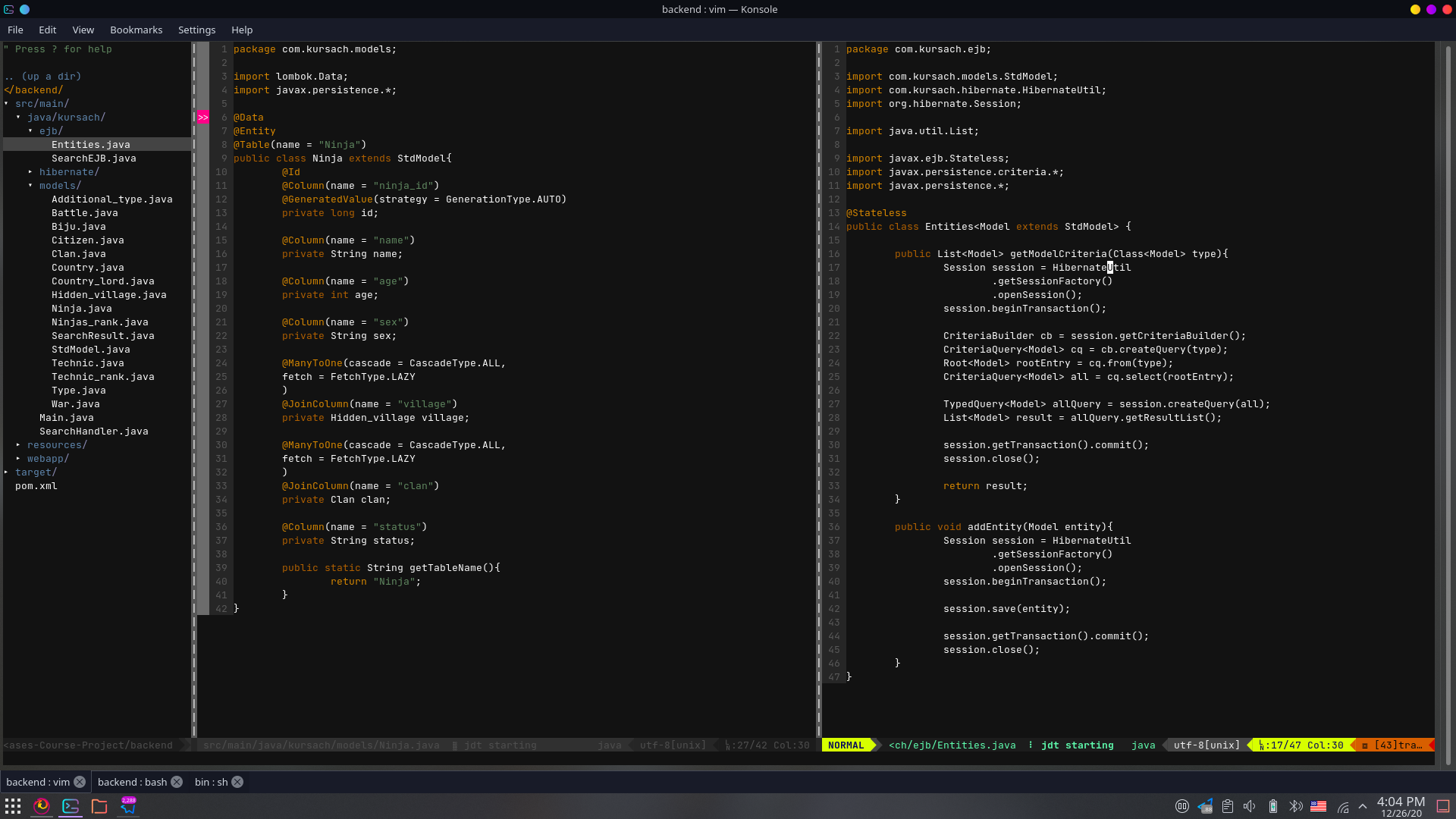Image resolution: width=1456 pixels, height=819 pixels.
Task: Select Main.java in the file tree
Action: pos(66,418)
